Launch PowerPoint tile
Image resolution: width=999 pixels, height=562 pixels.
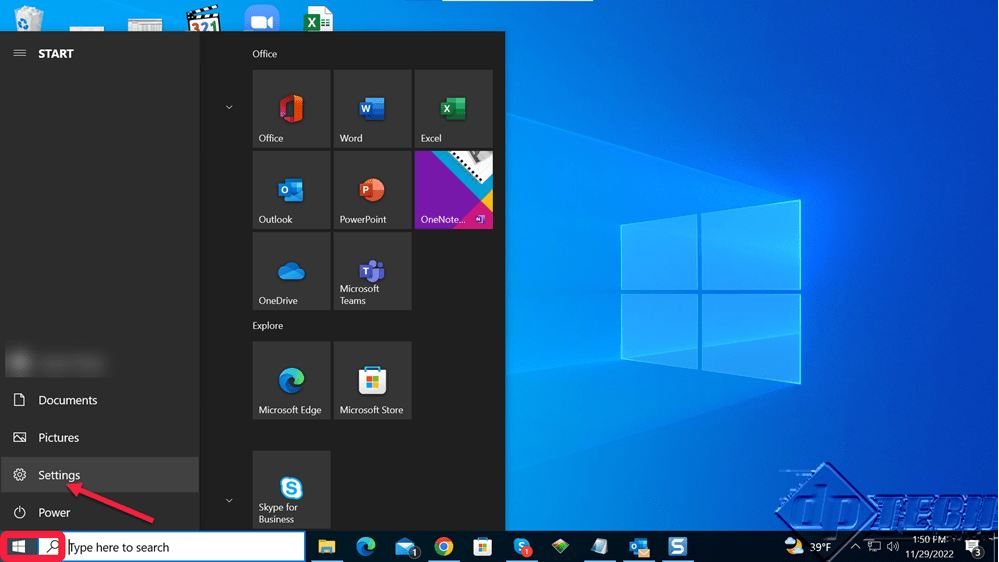pos(372,190)
